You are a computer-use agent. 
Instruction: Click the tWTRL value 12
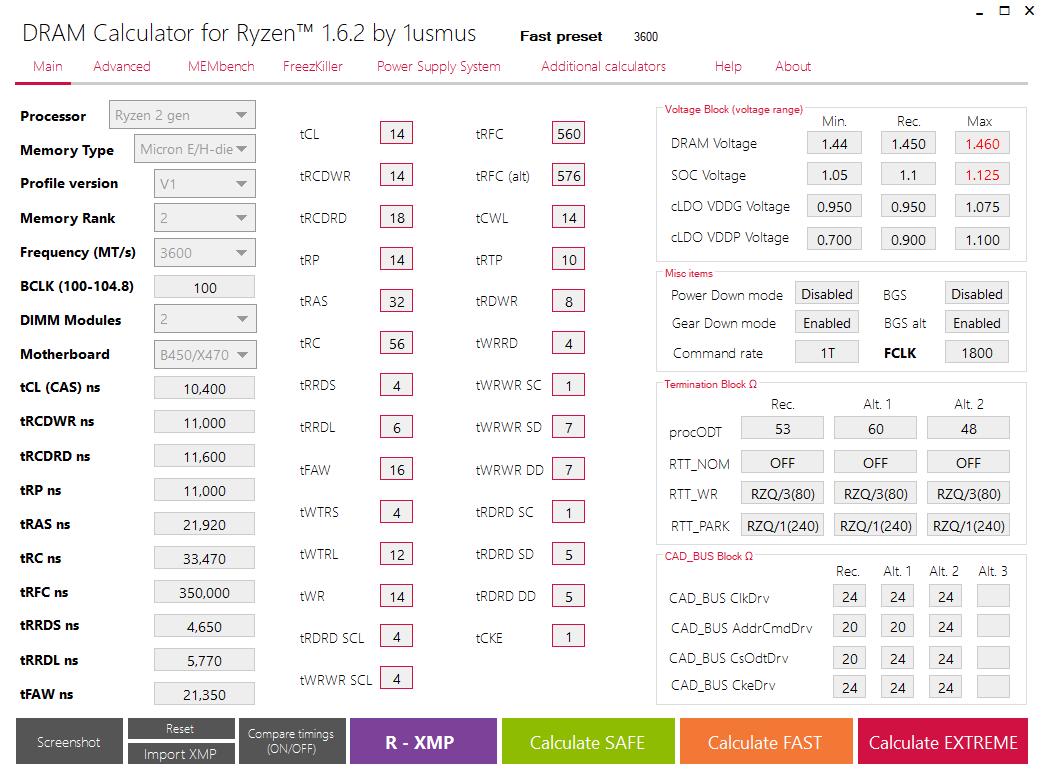click(x=396, y=554)
